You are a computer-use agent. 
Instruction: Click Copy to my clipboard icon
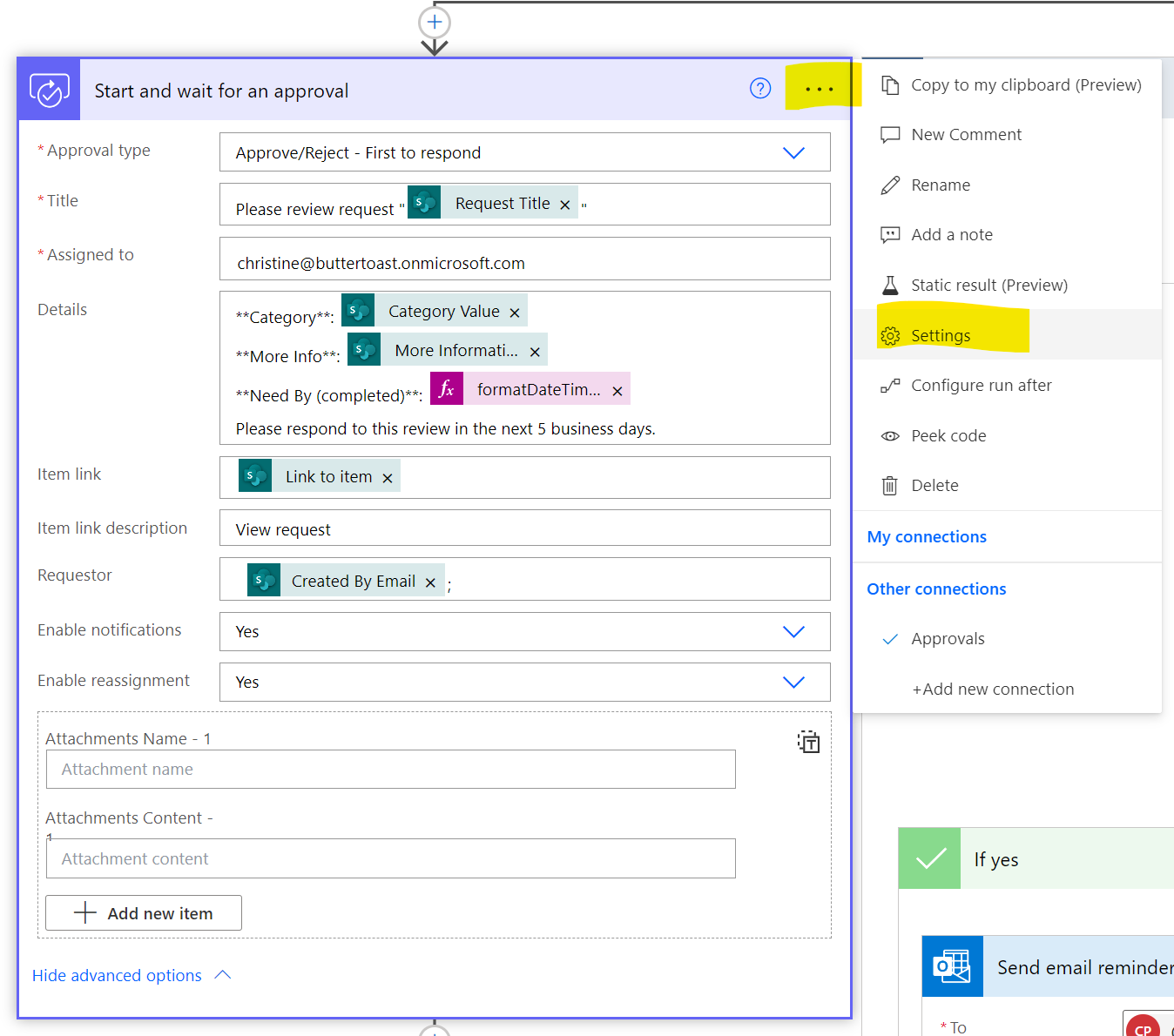[x=889, y=84]
